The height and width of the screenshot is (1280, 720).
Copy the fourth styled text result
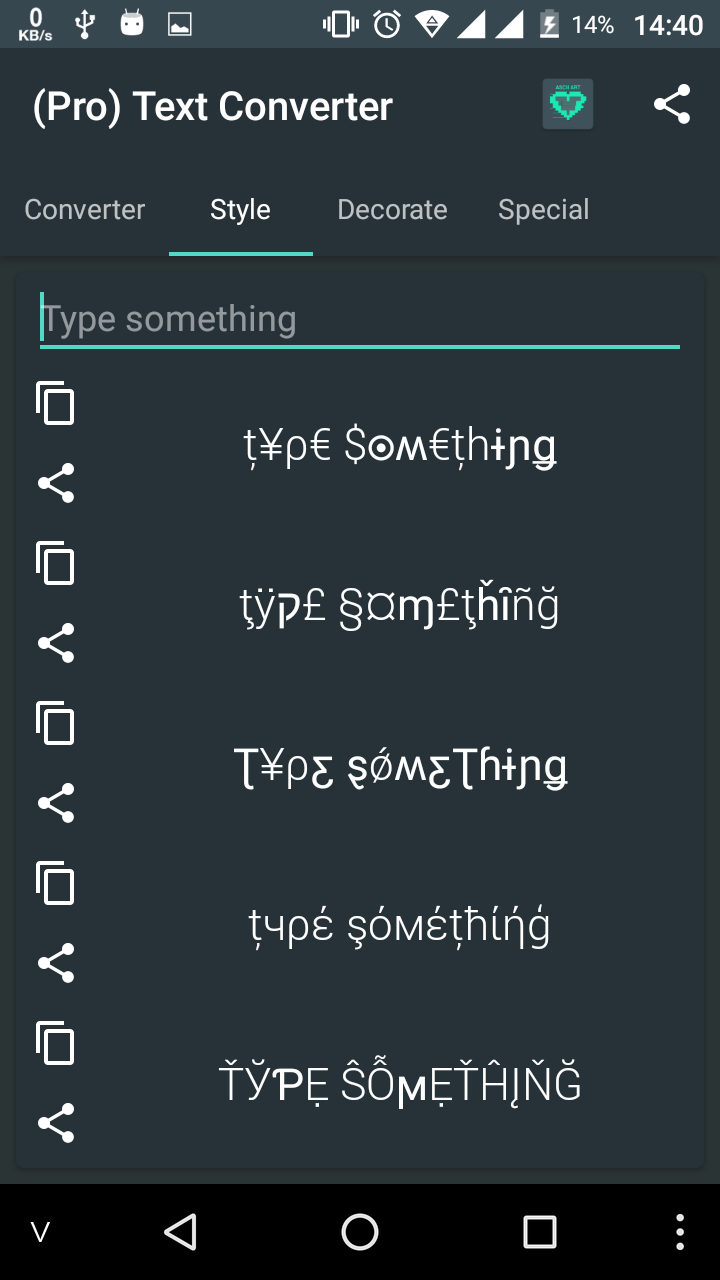tap(56, 883)
